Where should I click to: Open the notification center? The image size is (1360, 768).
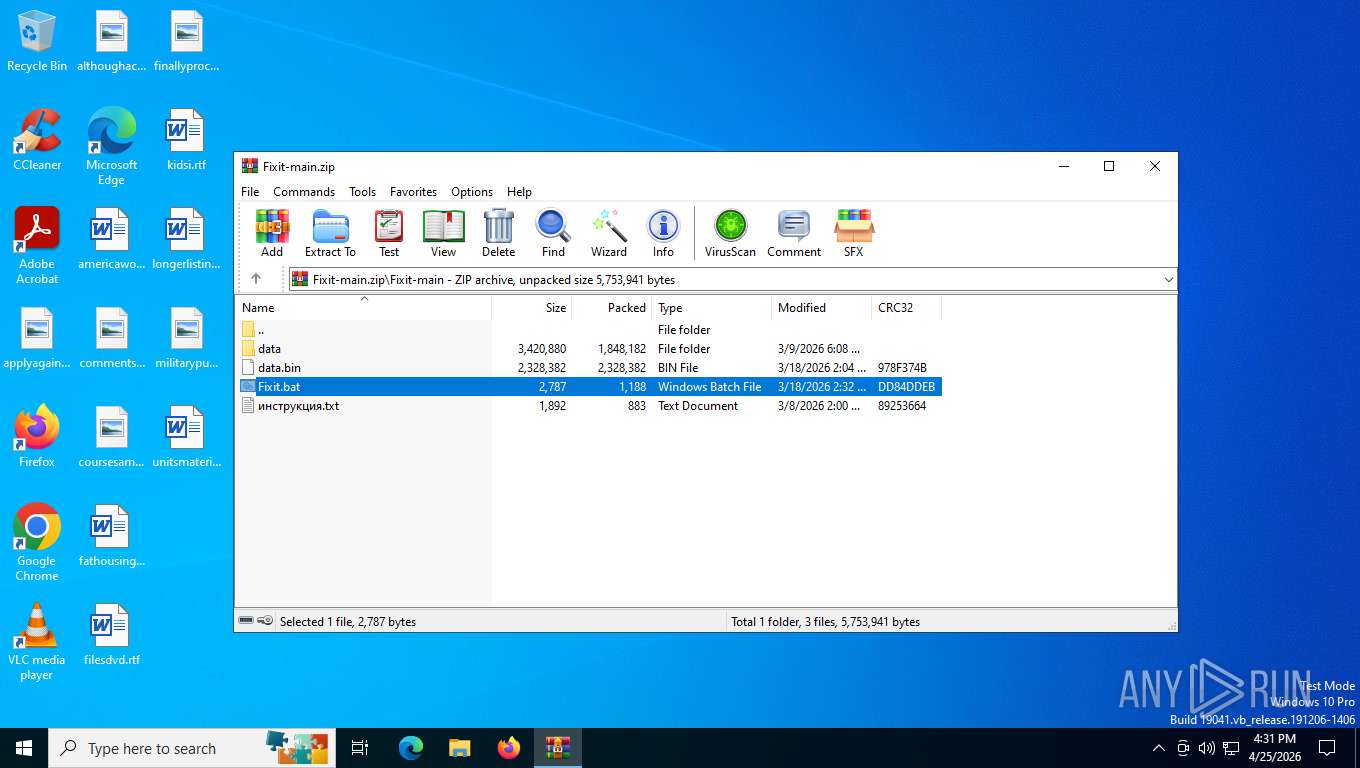(x=1327, y=748)
